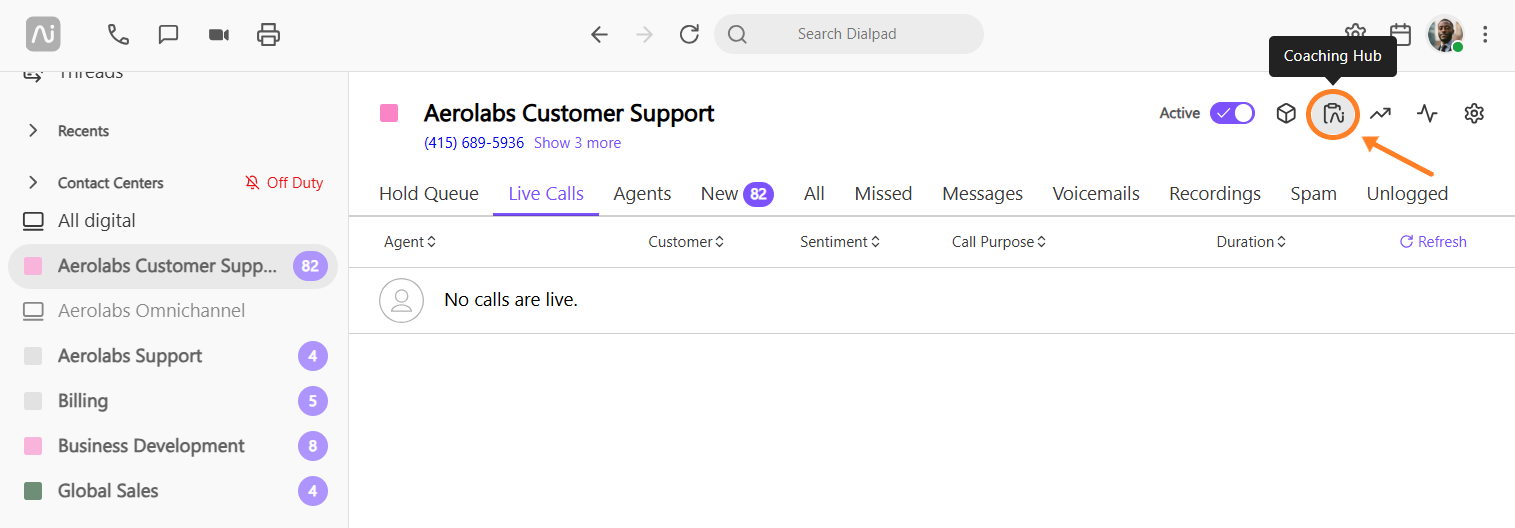
Task: Switch to the All tab
Action: tap(814, 194)
